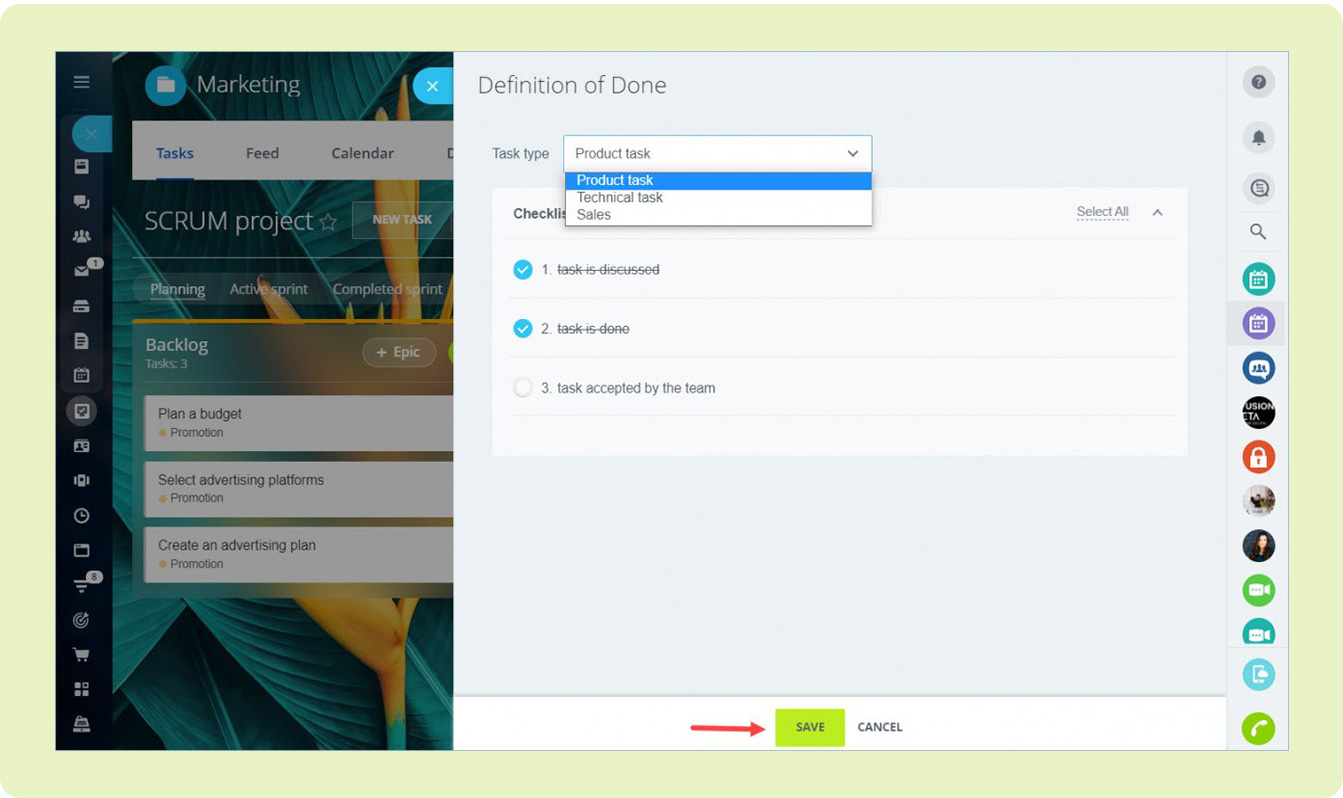
Task: Open the Task type dropdown
Action: (717, 154)
